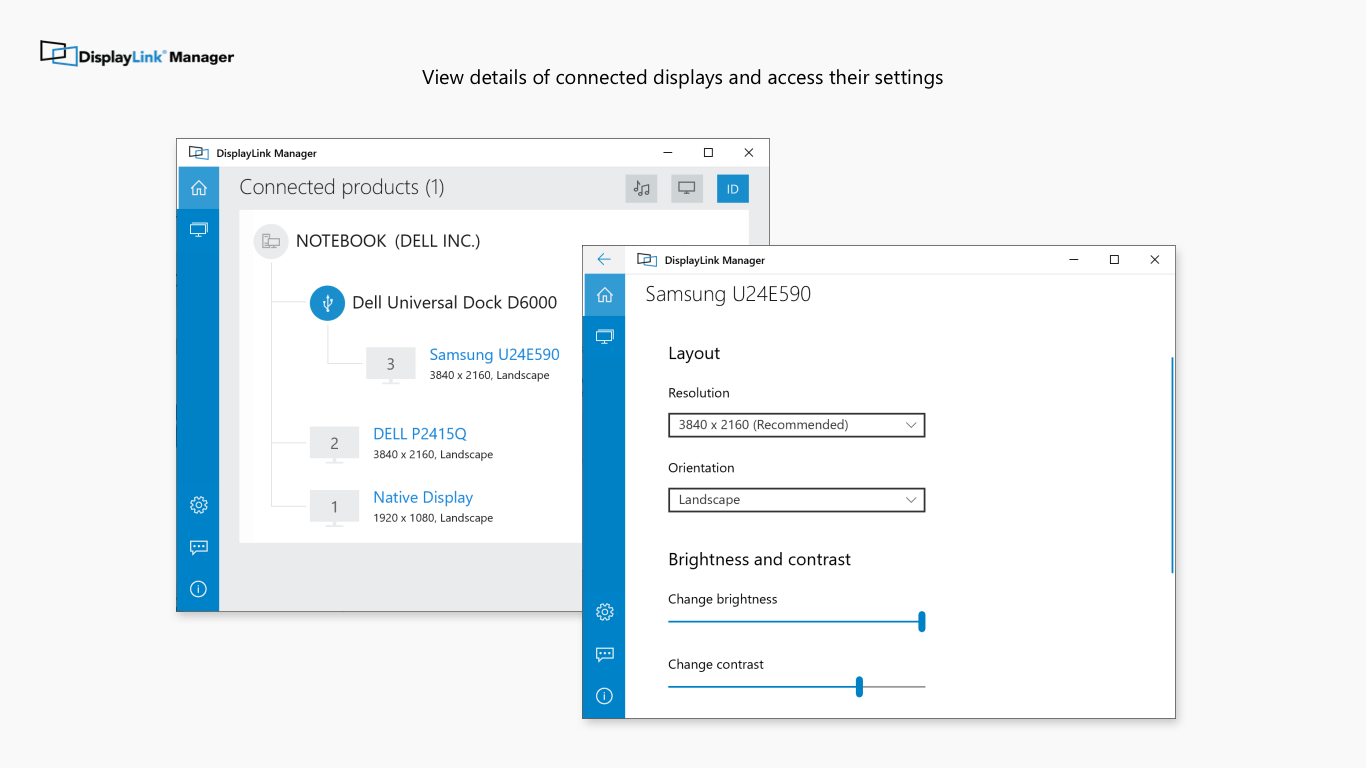Open Settings gear in the Samsung window
This screenshot has height=768, width=1366.
click(x=604, y=611)
